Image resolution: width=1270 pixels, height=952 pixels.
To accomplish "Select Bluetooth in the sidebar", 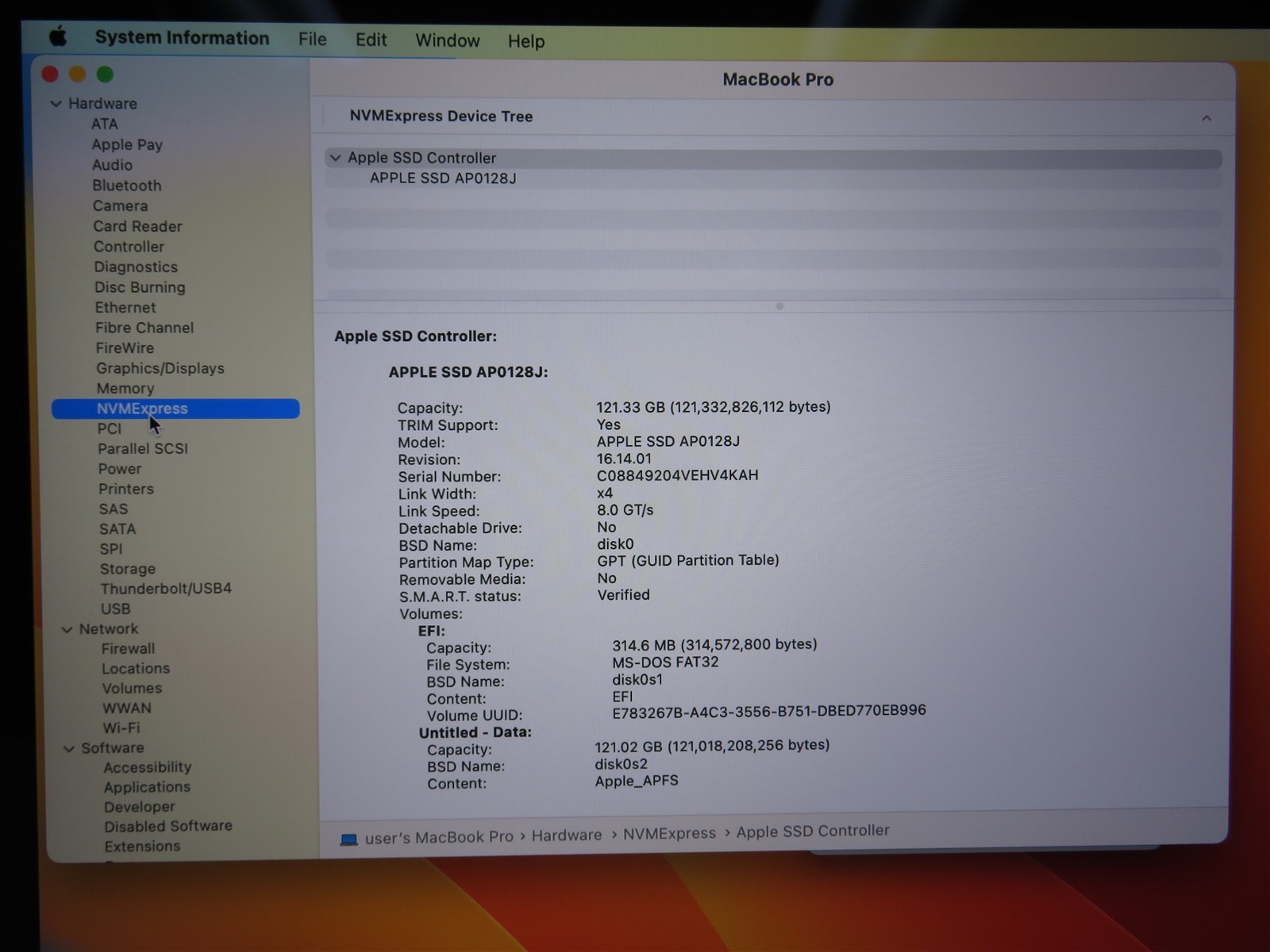I will 126,186.
